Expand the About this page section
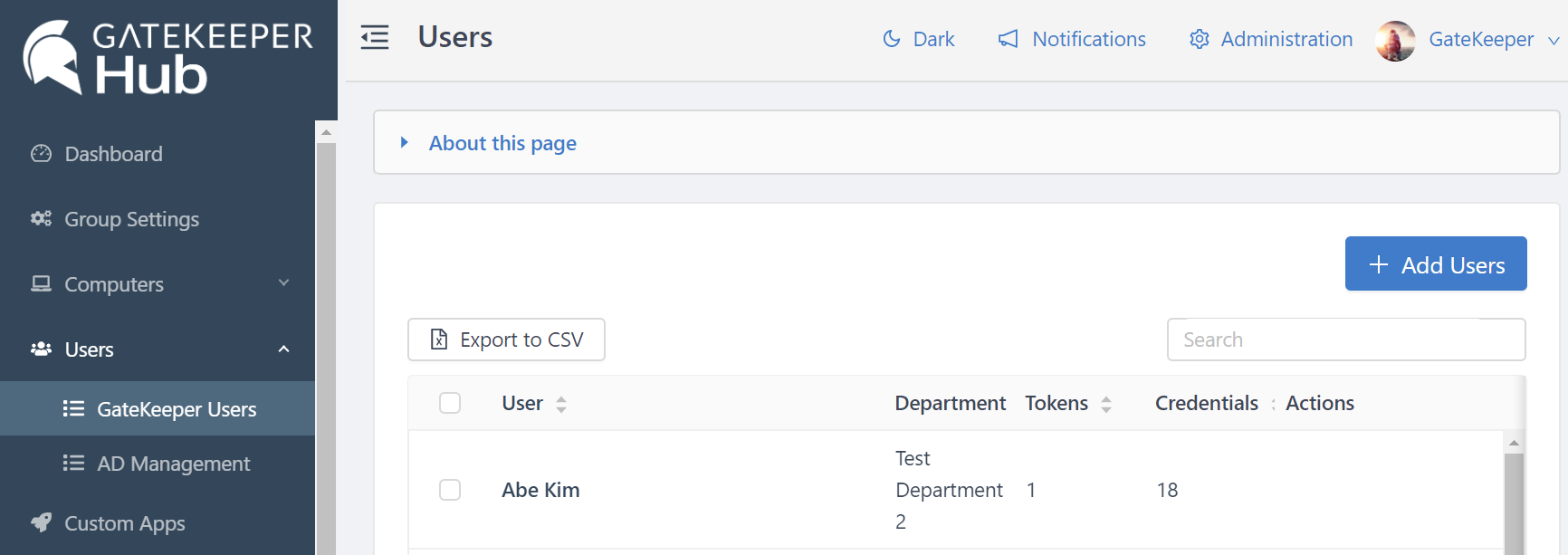Viewport: 1568px width, 555px height. [x=502, y=143]
